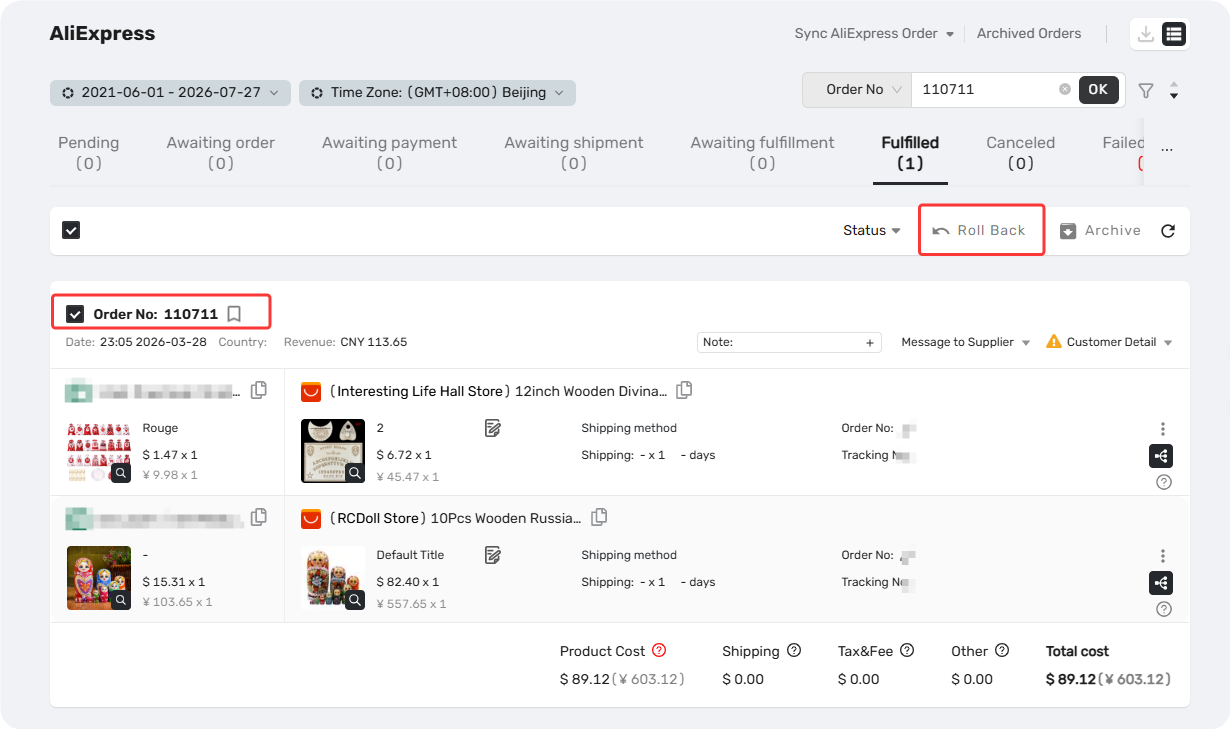1230x729 pixels.
Task: Edit the variant '2' of Wooden Divination
Action: tap(492, 428)
